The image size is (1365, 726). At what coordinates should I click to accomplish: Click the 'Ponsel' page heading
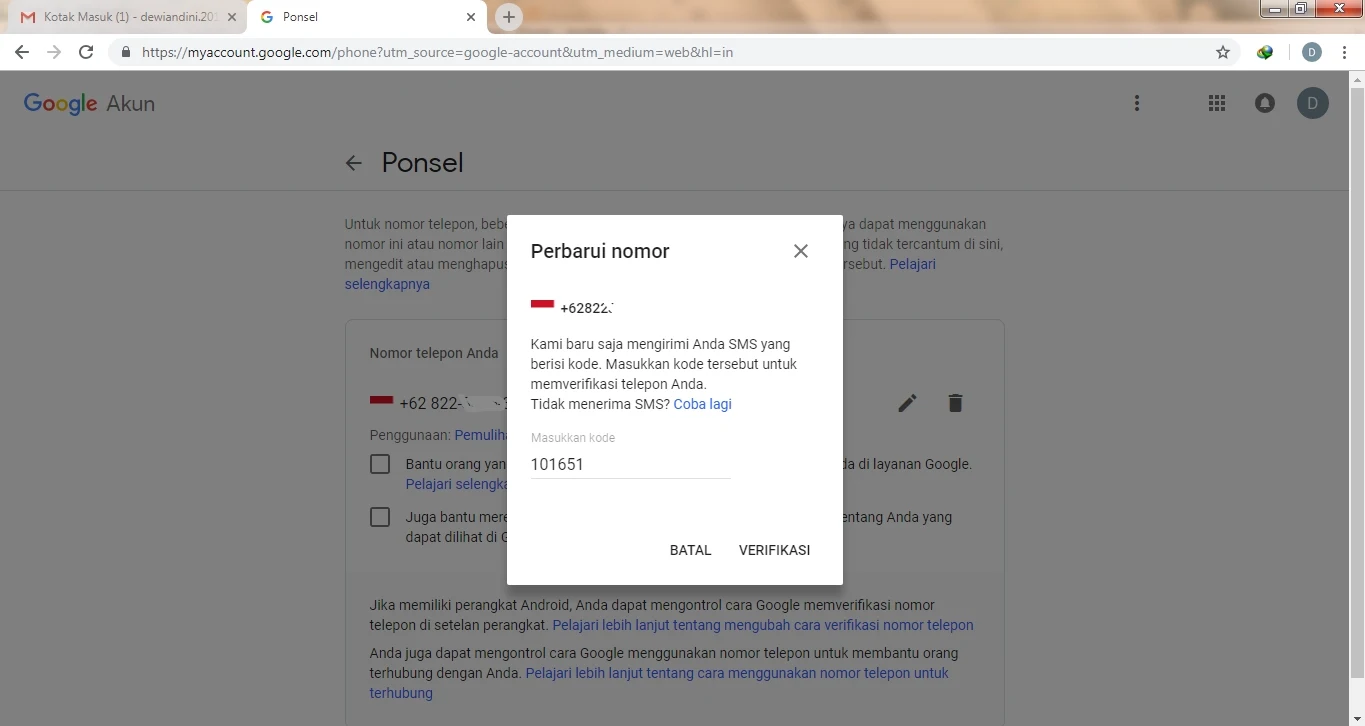(422, 163)
